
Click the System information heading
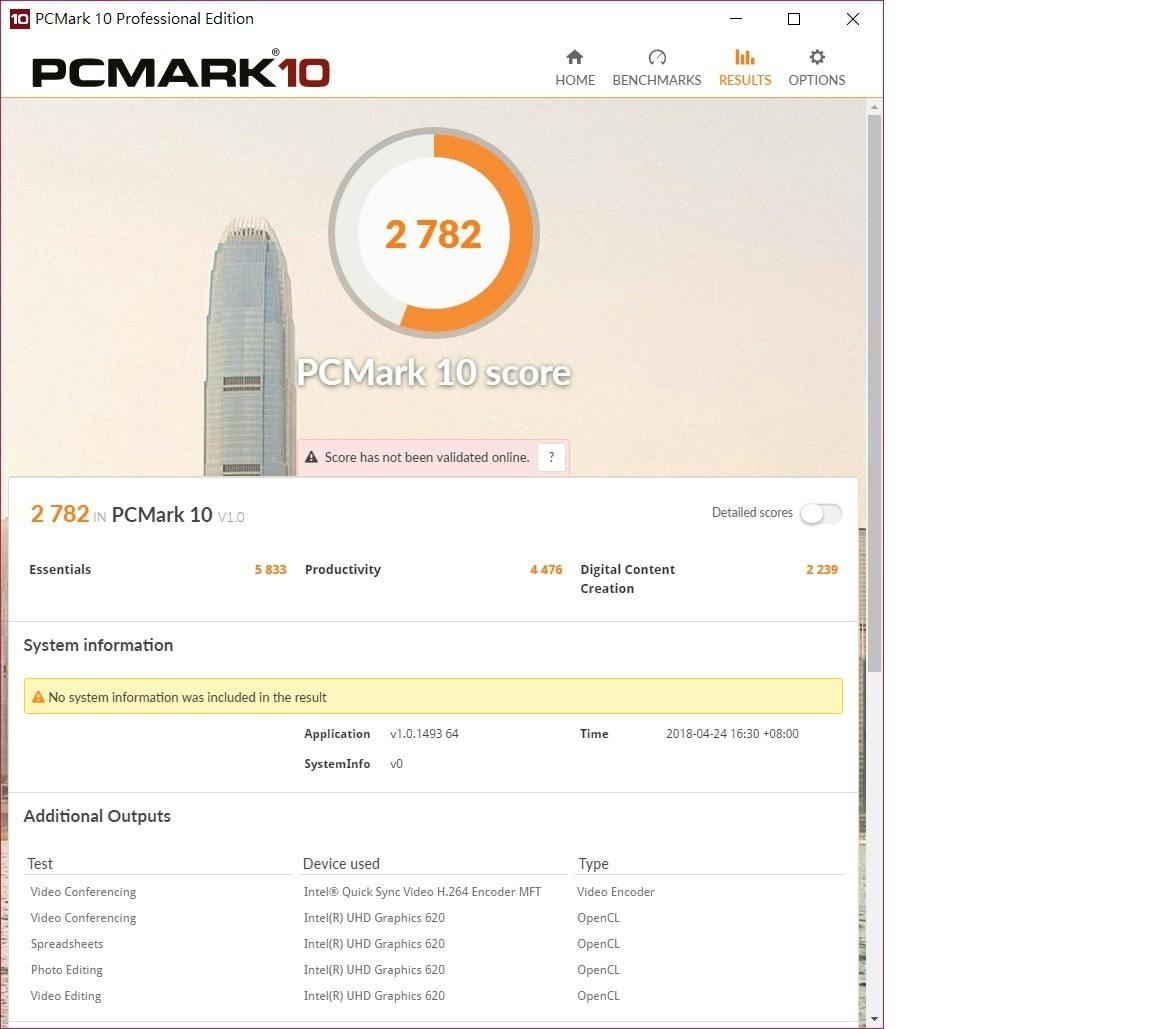(98, 645)
